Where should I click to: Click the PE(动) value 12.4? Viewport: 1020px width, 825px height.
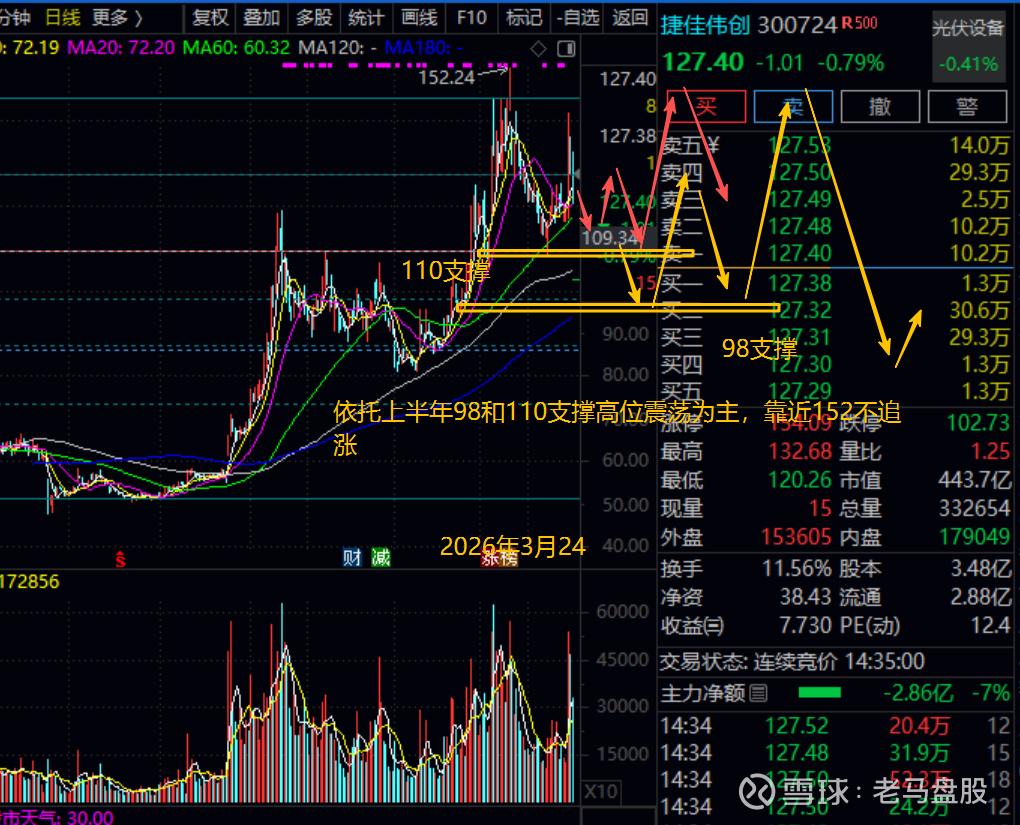[991, 626]
